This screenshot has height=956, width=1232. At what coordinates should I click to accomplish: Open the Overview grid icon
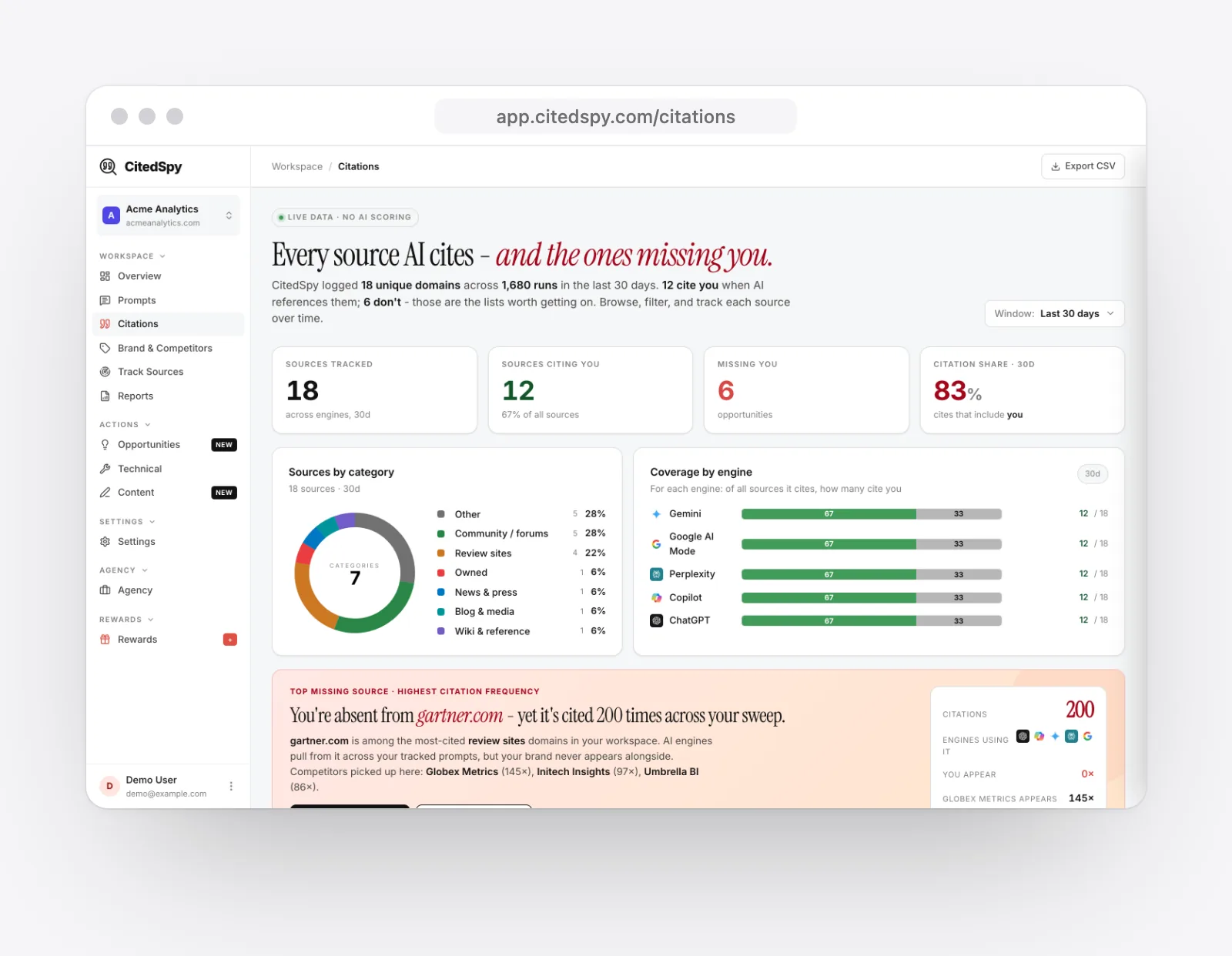(105, 276)
